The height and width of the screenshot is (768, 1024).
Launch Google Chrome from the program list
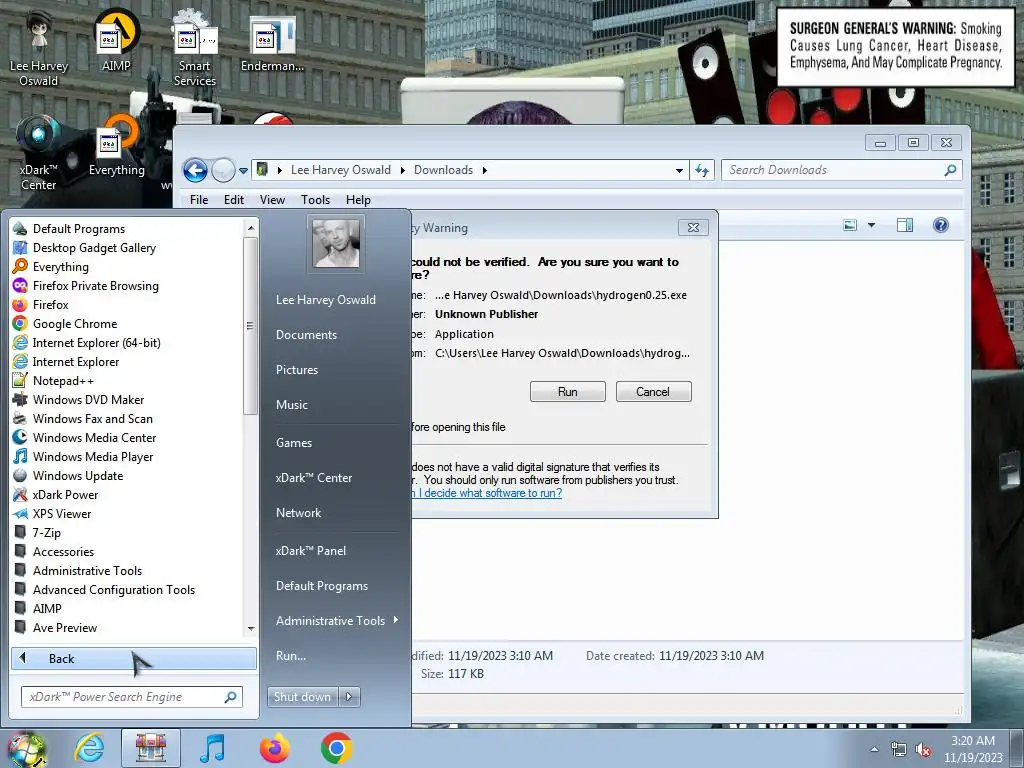pyautogui.click(x=74, y=324)
